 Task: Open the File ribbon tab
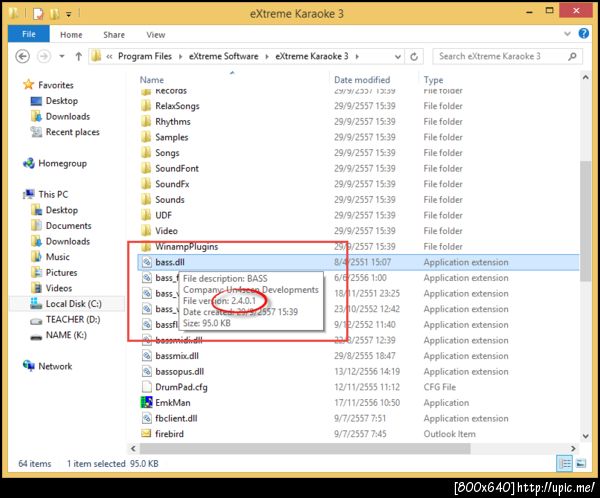pos(29,34)
